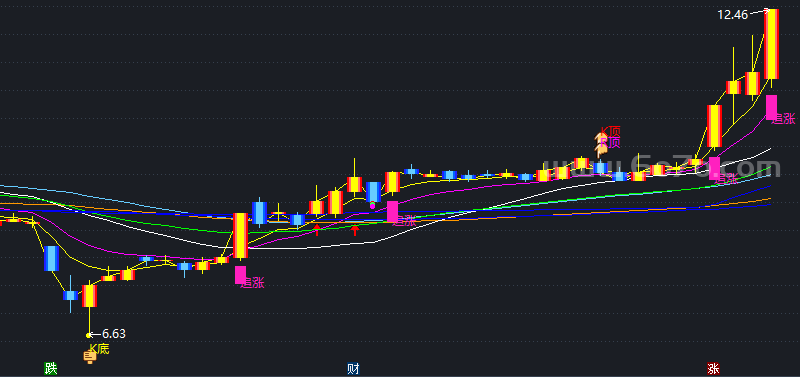Click the second red up-arrow signal

coord(355,231)
